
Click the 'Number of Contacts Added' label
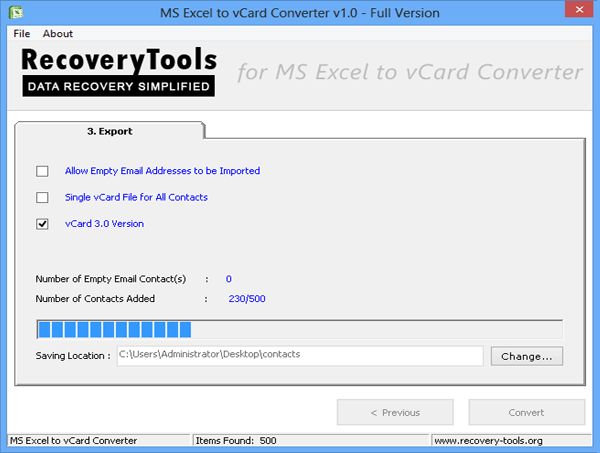tap(95, 299)
